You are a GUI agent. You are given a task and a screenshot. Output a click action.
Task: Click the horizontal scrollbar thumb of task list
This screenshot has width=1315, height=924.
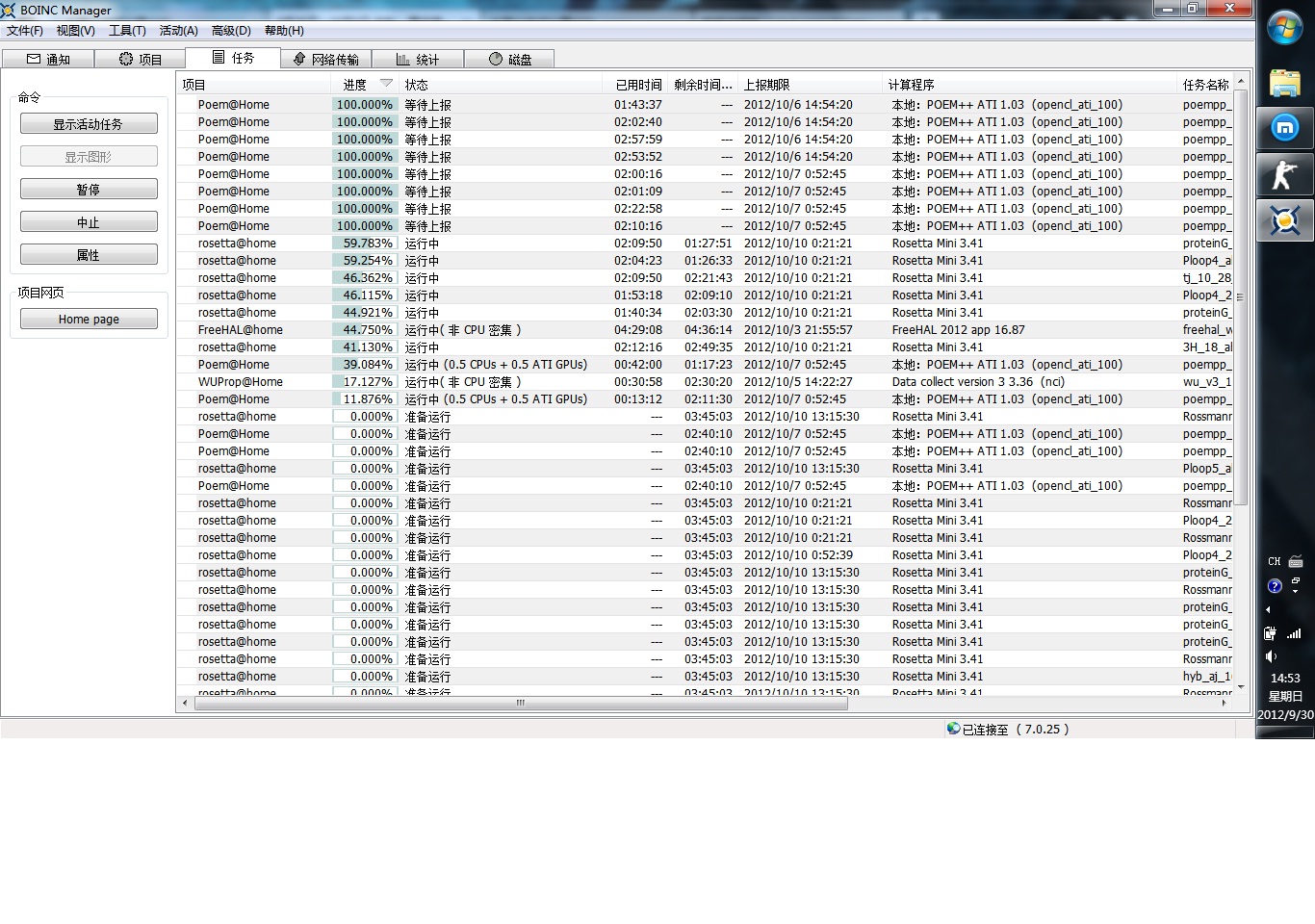(521, 703)
